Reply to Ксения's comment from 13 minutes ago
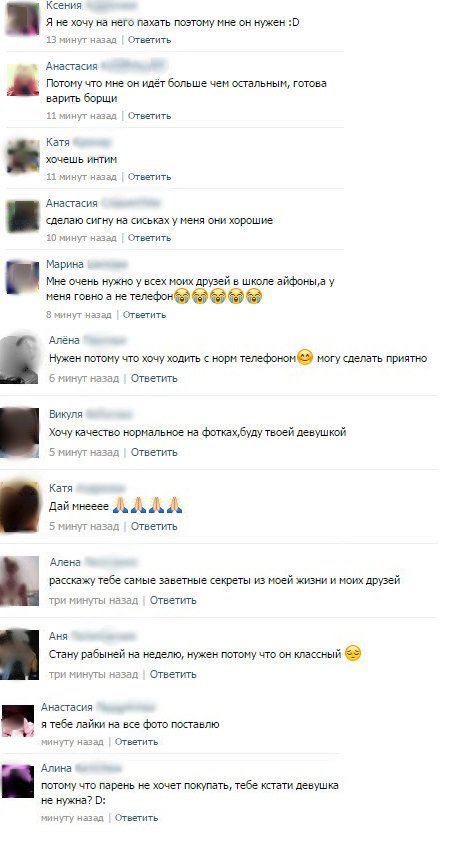 [149, 39]
